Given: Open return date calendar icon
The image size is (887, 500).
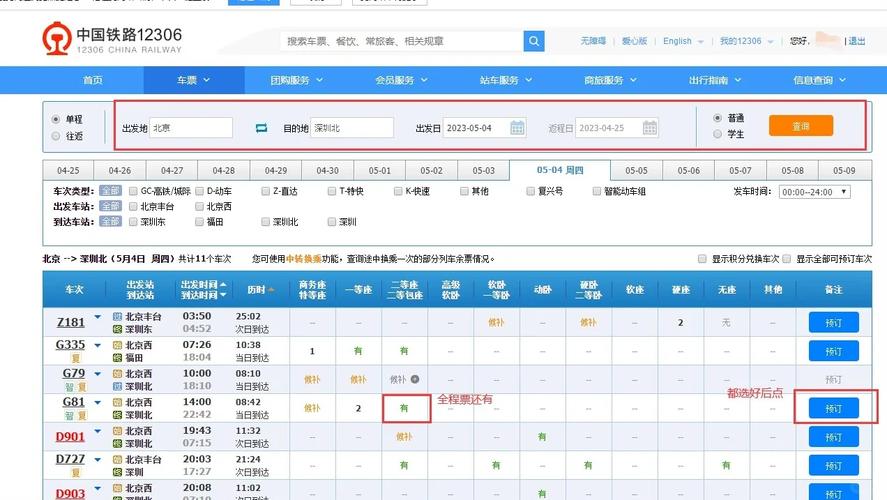Looking at the screenshot, I should click(649, 128).
